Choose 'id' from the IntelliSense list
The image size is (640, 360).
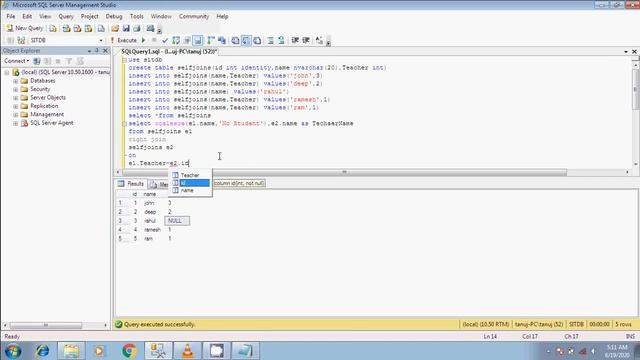[x=190, y=183]
